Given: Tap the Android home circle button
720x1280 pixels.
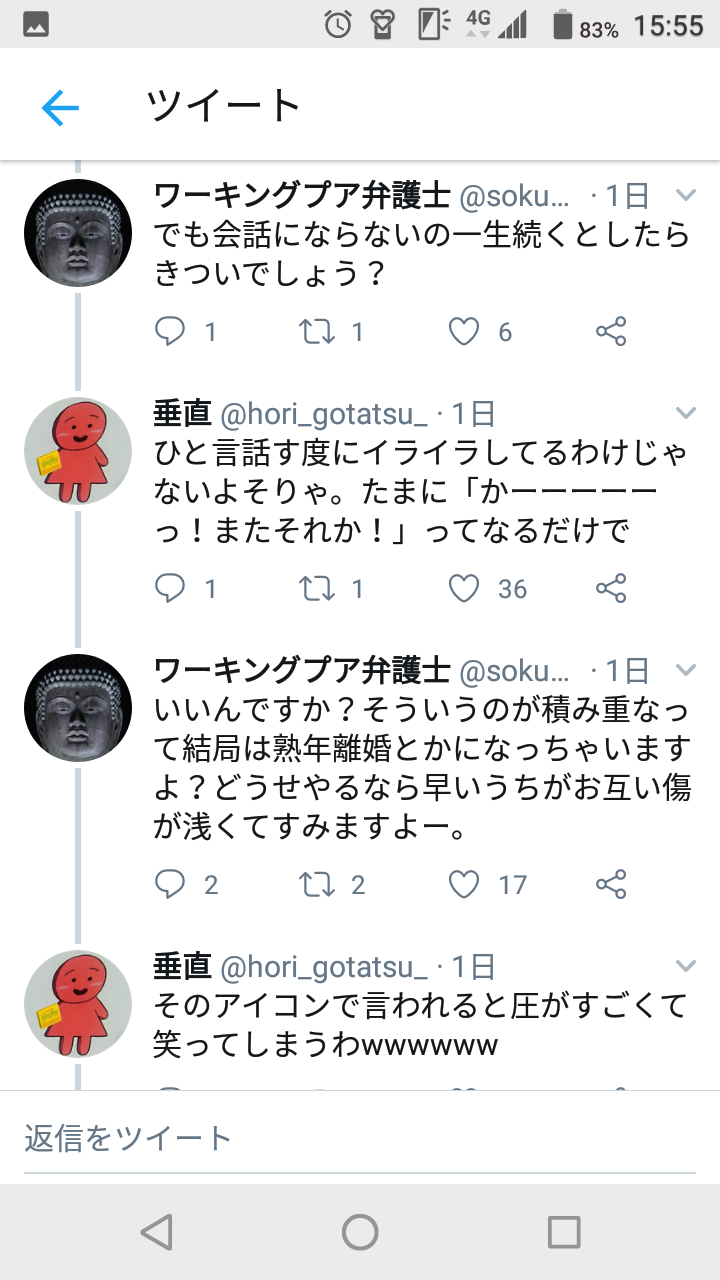Looking at the screenshot, I should [x=360, y=1232].
